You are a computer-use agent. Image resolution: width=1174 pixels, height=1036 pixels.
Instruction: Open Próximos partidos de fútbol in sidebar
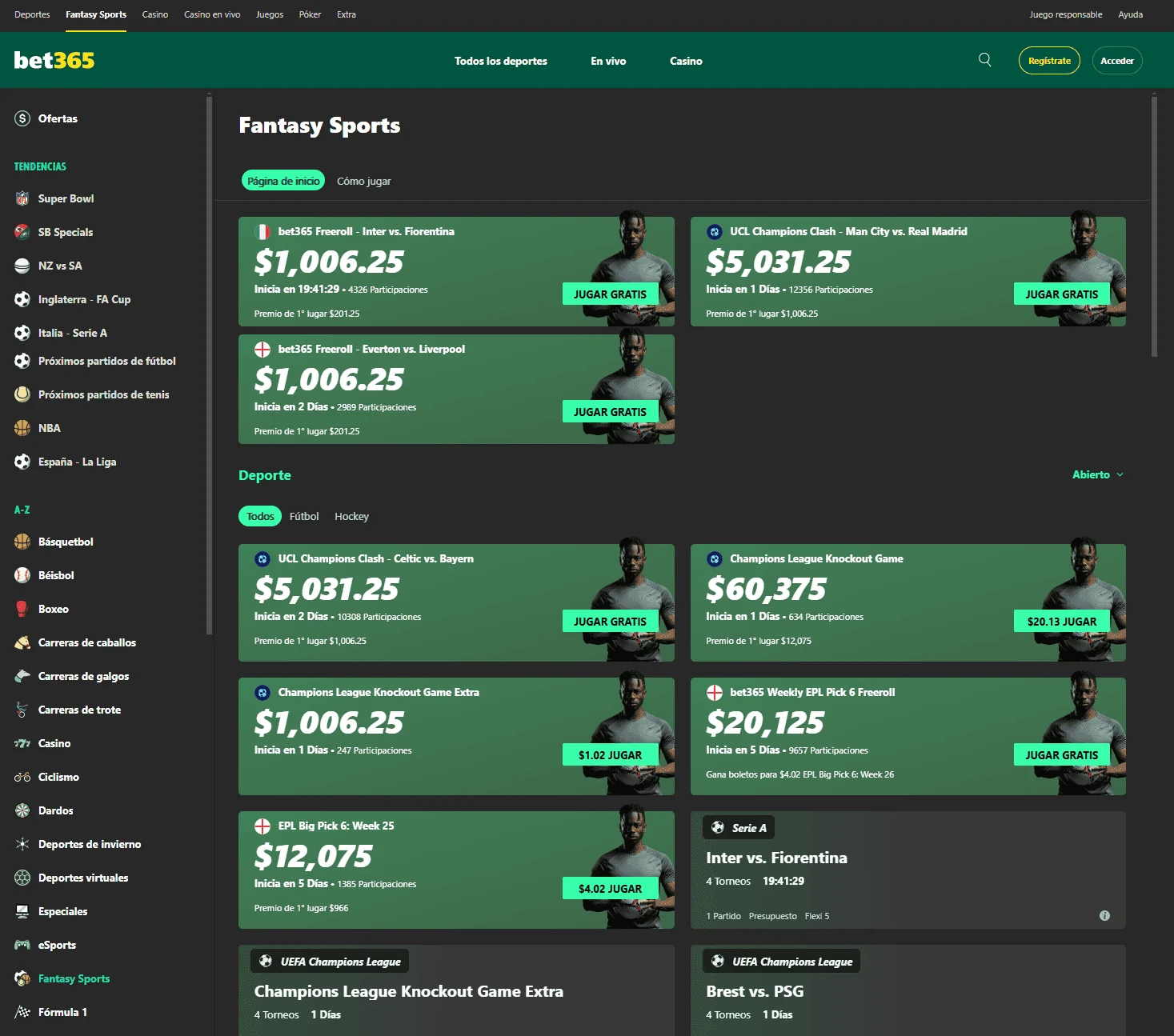pos(107,361)
